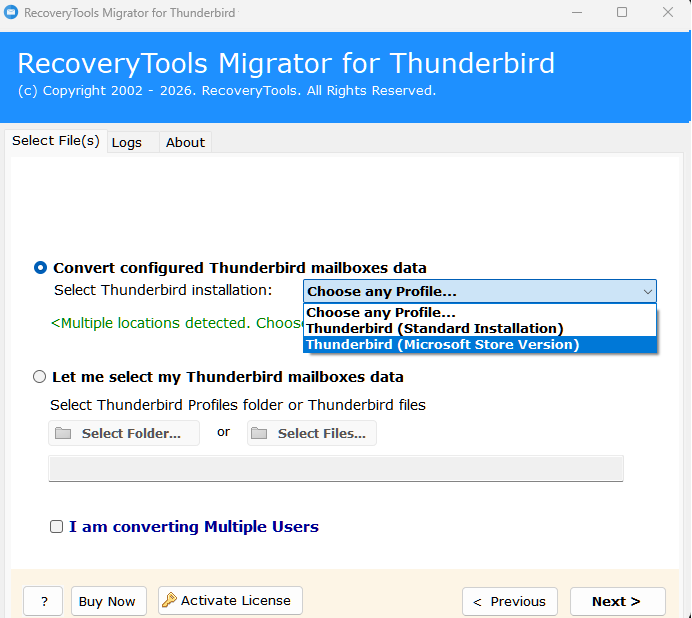Enable I am converting Multiple Users checkbox

pyautogui.click(x=56, y=526)
